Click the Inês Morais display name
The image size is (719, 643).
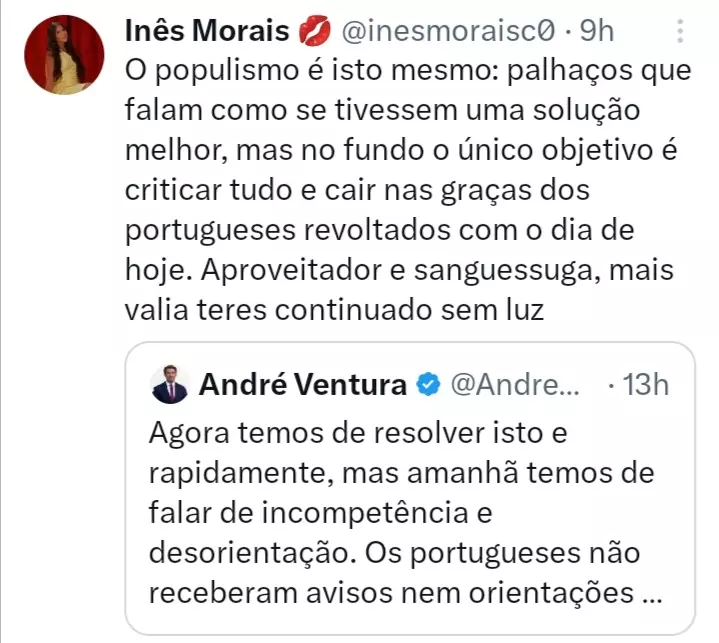(206, 32)
